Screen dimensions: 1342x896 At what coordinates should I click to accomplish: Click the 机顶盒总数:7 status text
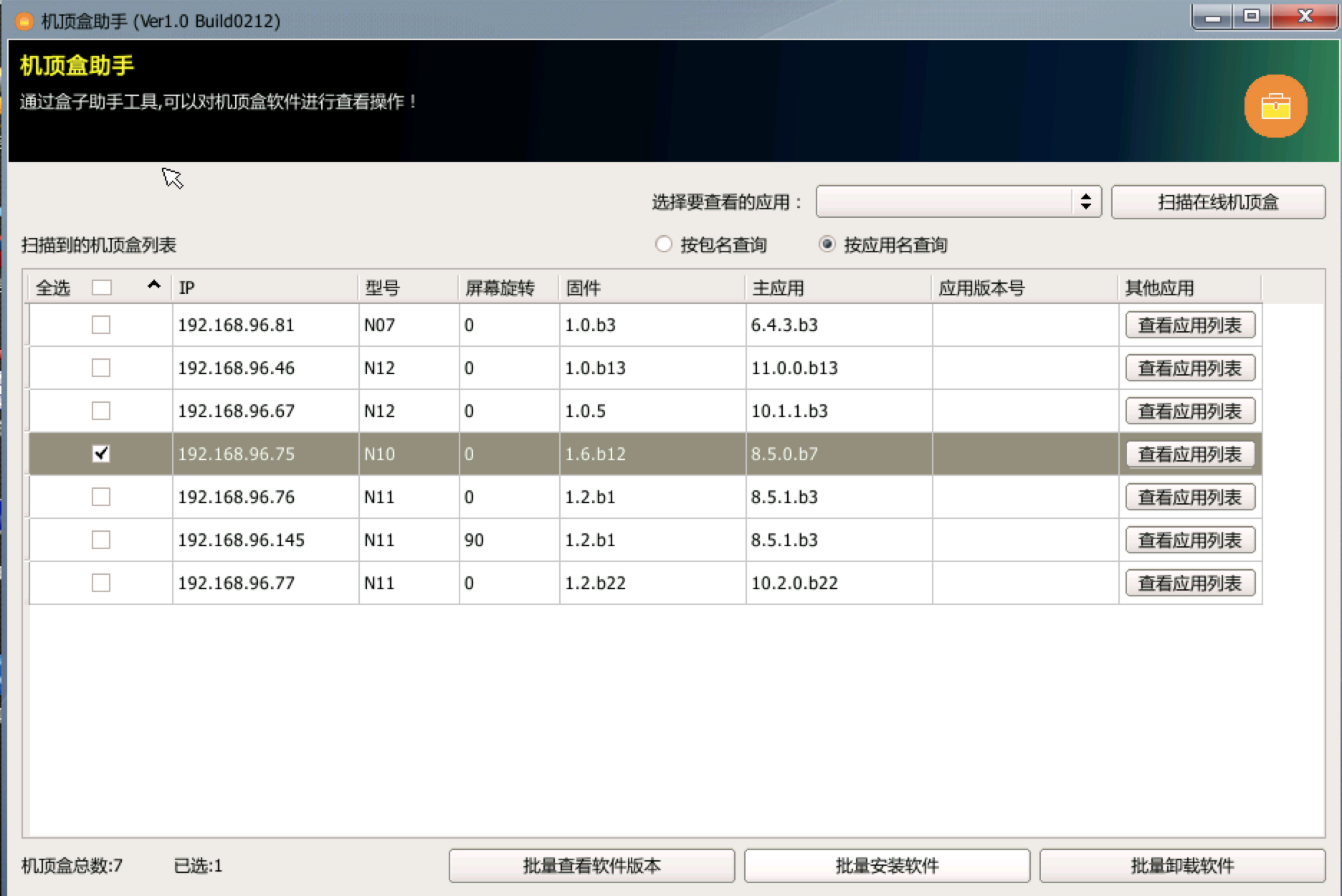coord(72,866)
